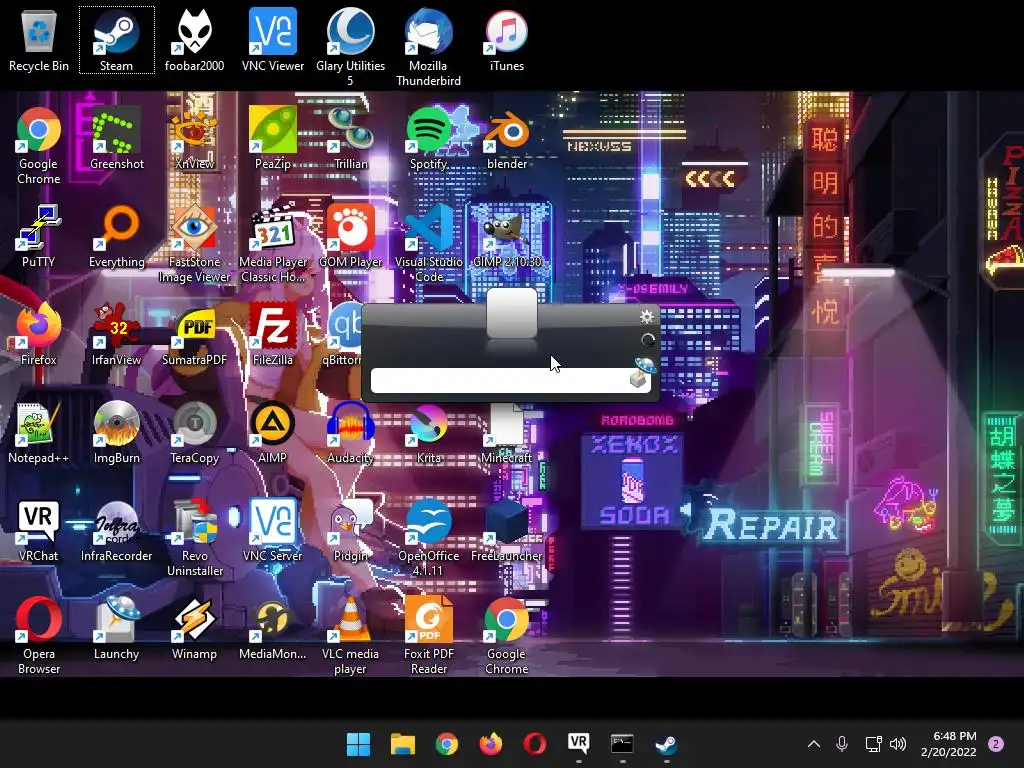
Task: Switch to VRChat on the taskbar
Action: [x=579, y=744]
